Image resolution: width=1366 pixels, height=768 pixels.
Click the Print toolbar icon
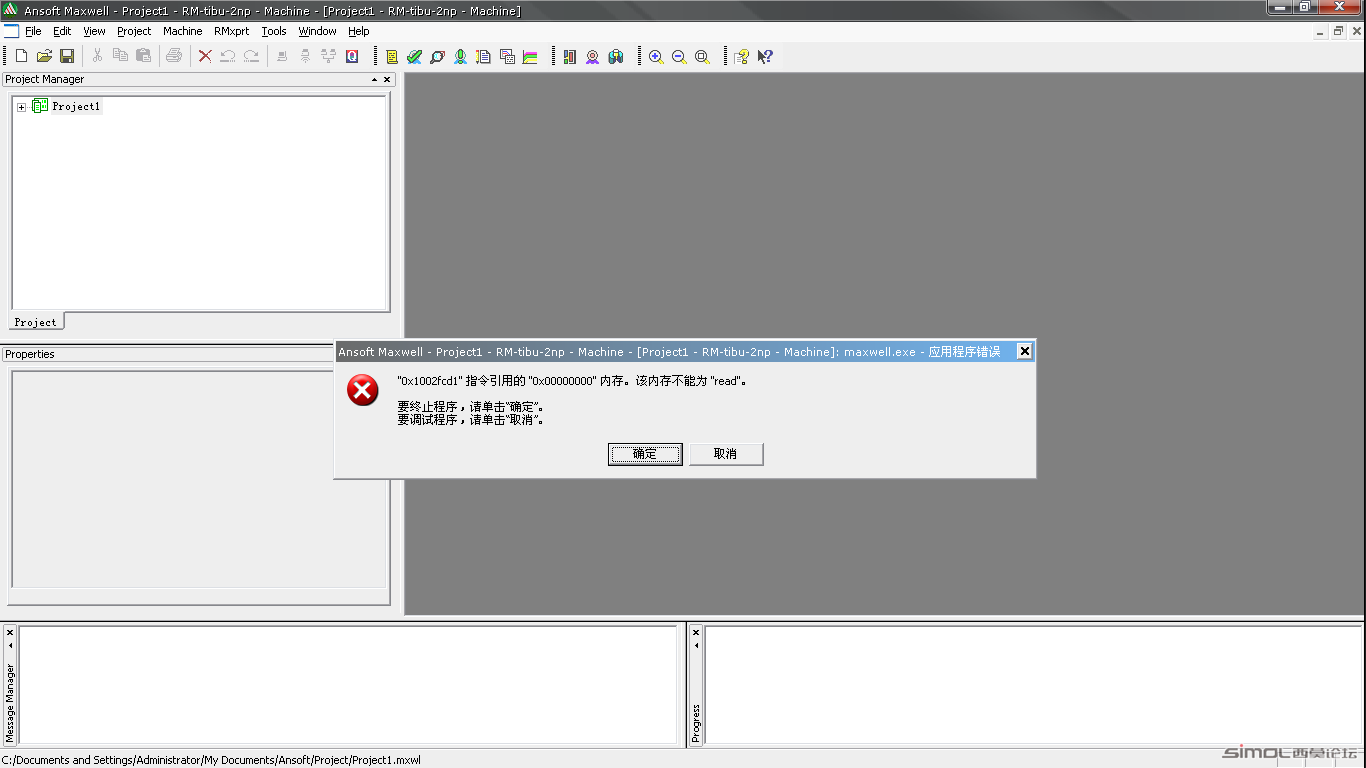(x=174, y=57)
